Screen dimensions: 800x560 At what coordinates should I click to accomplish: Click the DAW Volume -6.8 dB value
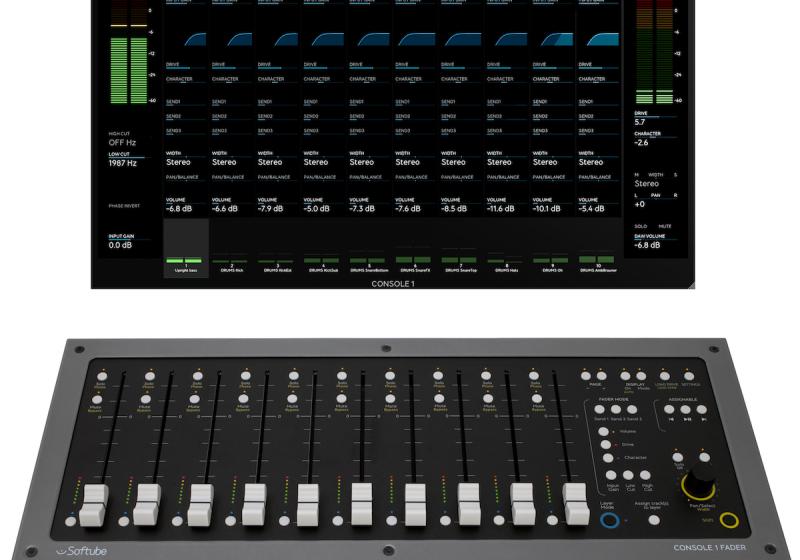click(647, 245)
